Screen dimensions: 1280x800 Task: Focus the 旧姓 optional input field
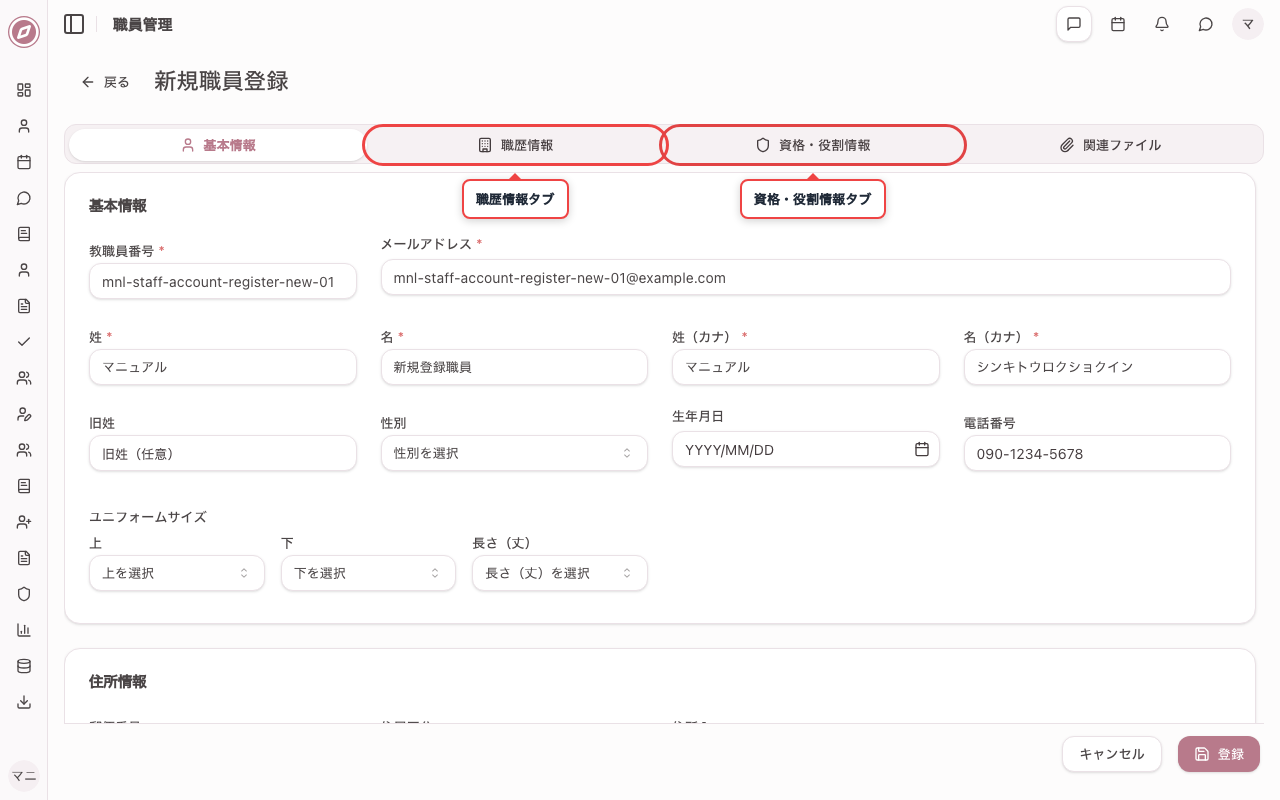tap(223, 453)
